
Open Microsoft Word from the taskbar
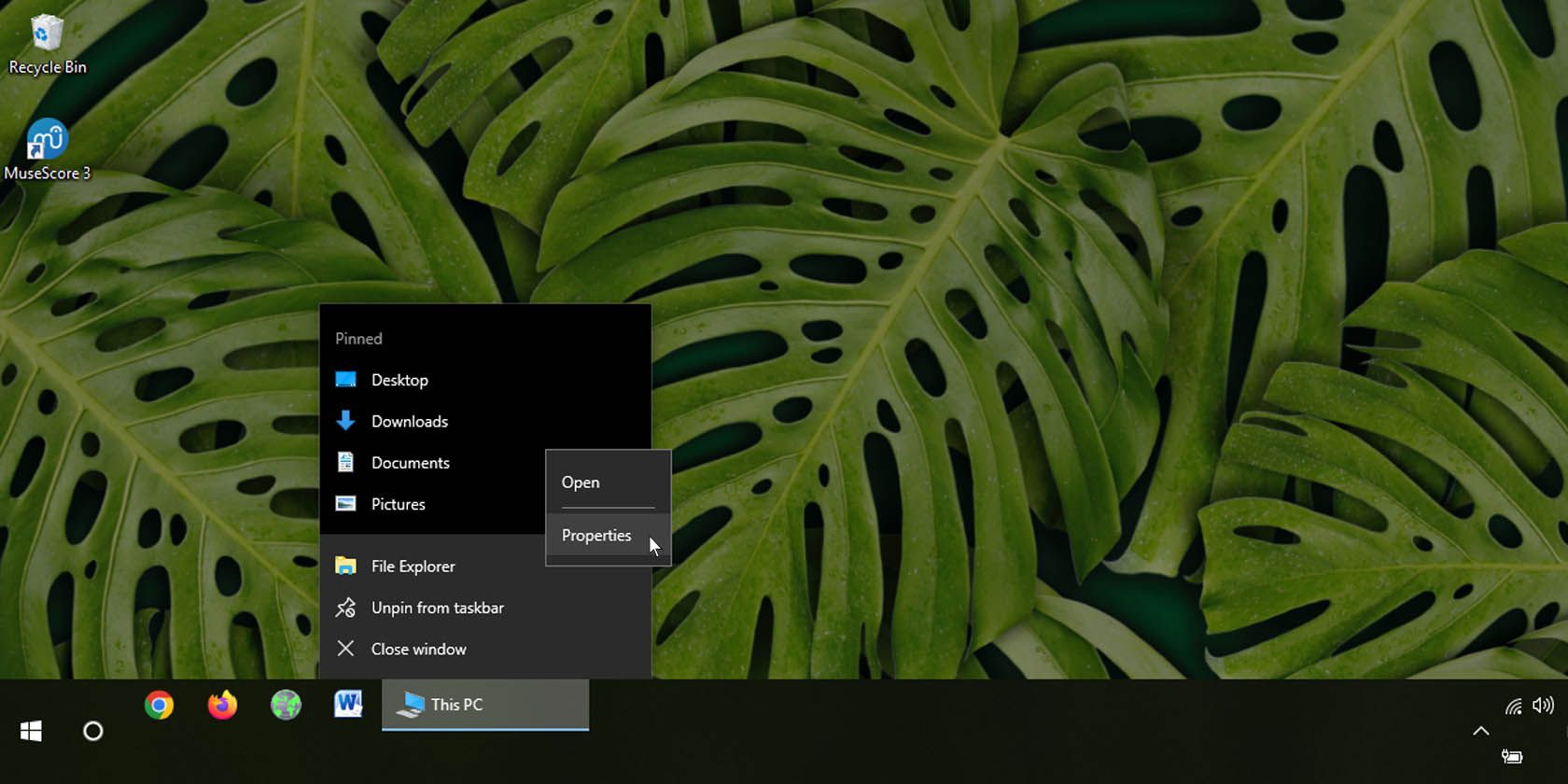(x=348, y=705)
